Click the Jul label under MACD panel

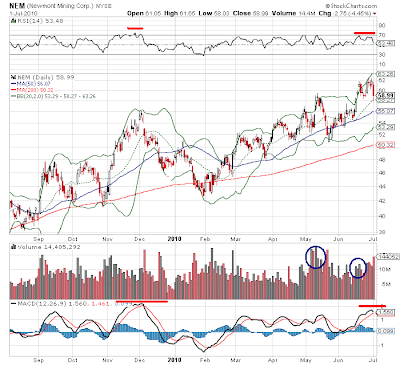(x=373, y=360)
